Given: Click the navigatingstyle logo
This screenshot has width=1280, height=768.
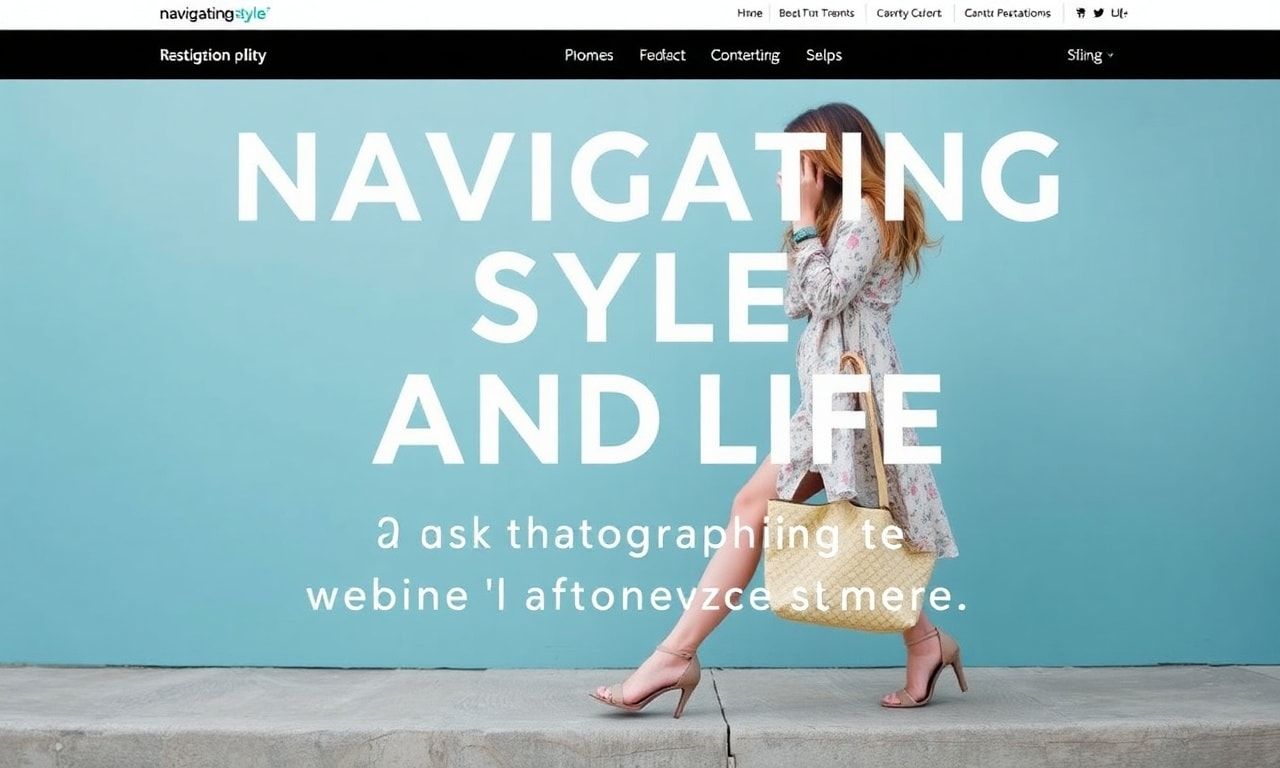Looking at the screenshot, I should pyautogui.click(x=215, y=14).
